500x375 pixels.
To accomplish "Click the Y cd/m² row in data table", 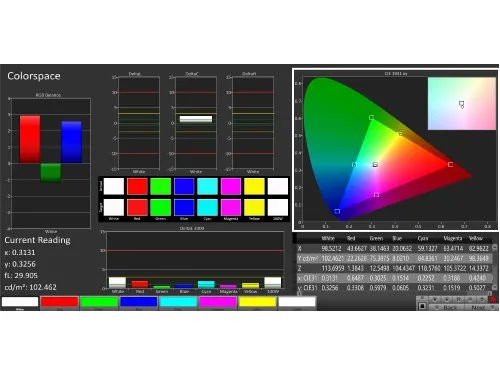I will coord(394,258).
